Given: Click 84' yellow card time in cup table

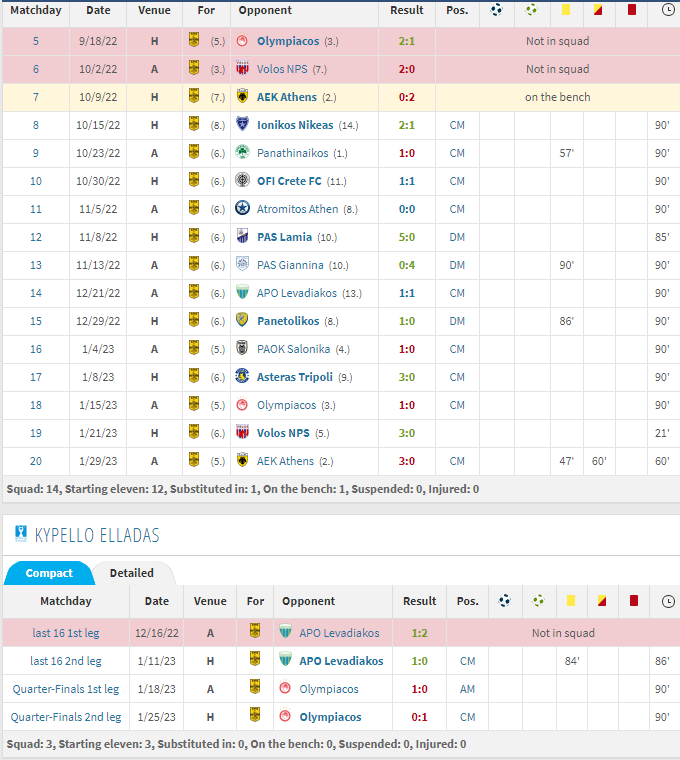Looking at the screenshot, I should [x=572, y=661].
